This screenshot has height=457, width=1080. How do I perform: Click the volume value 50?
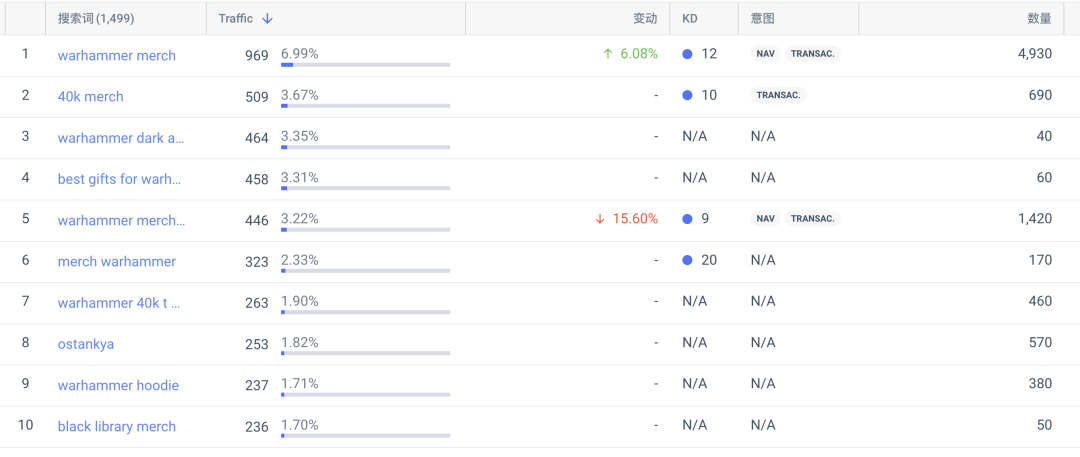point(1044,425)
